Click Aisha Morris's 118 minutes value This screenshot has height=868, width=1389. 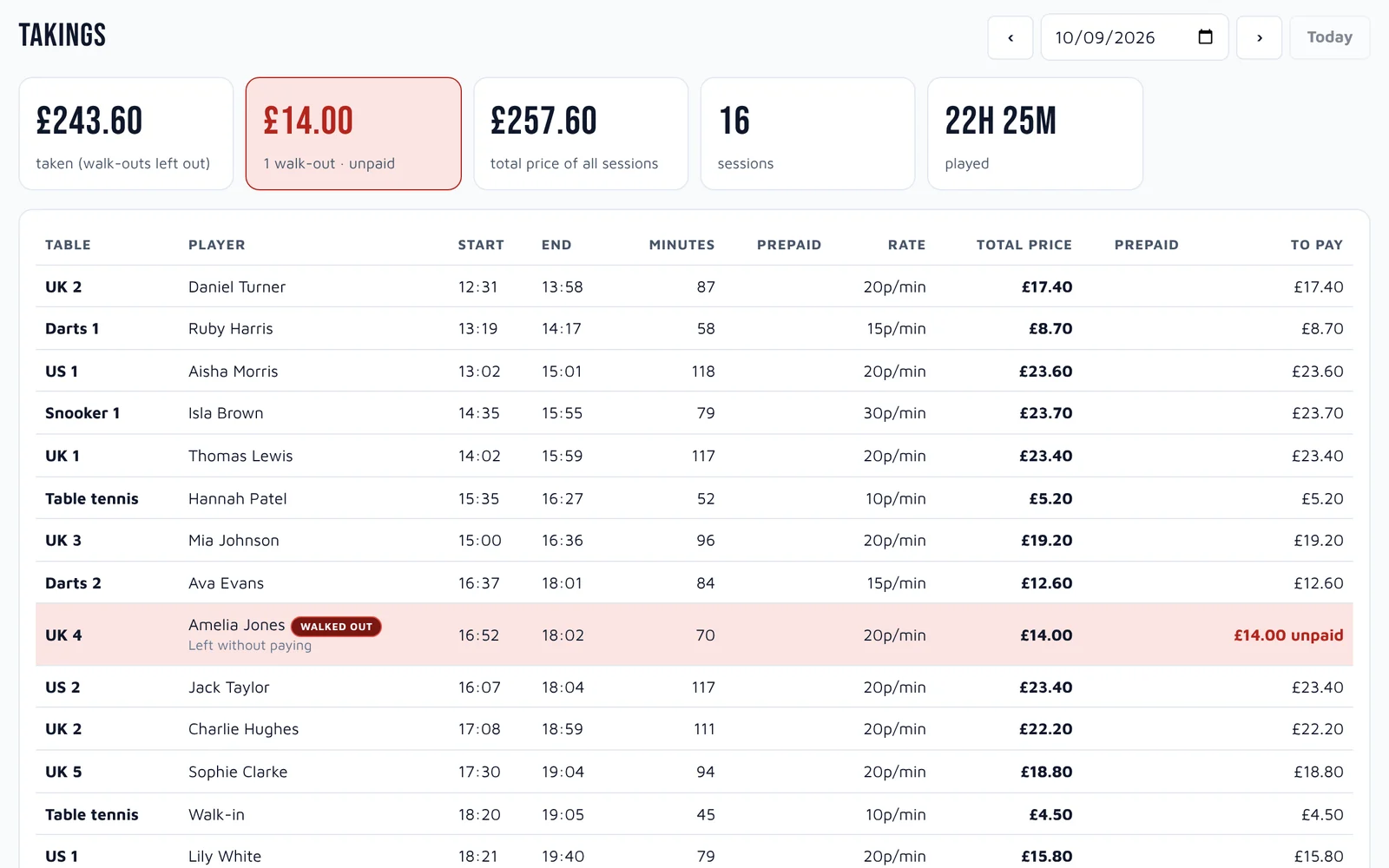pyautogui.click(x=703, y=372)
